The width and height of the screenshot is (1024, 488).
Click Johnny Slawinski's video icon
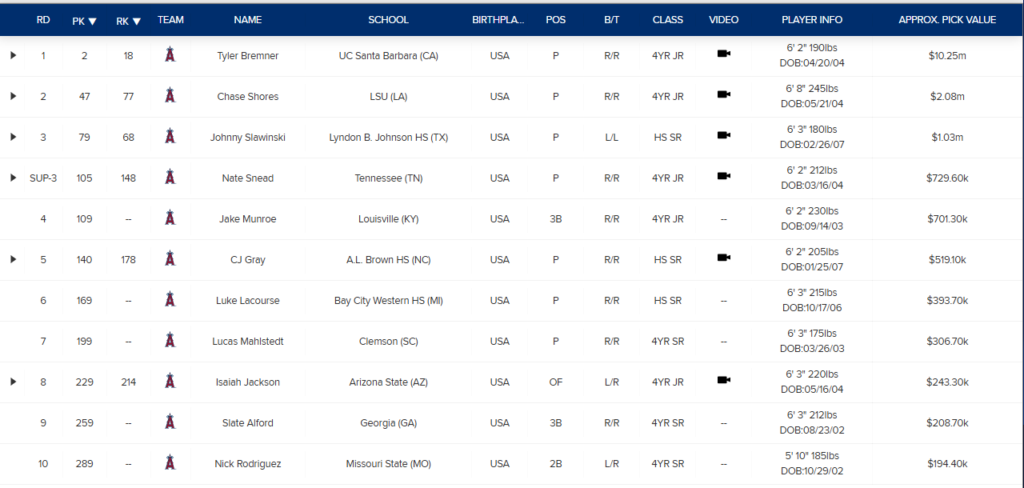pos(724,135)
